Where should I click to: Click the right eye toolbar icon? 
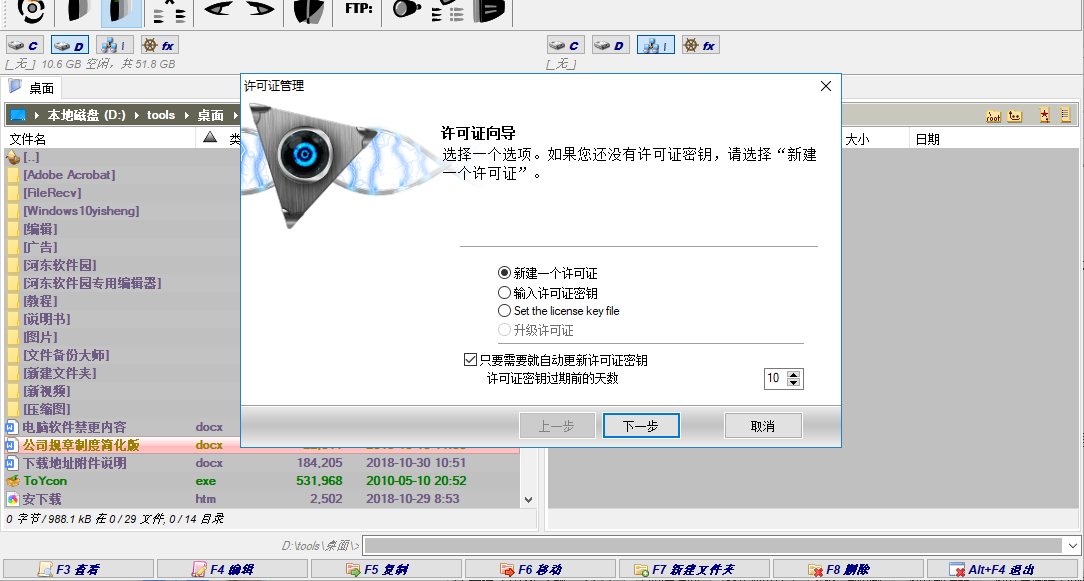(261, 10)
